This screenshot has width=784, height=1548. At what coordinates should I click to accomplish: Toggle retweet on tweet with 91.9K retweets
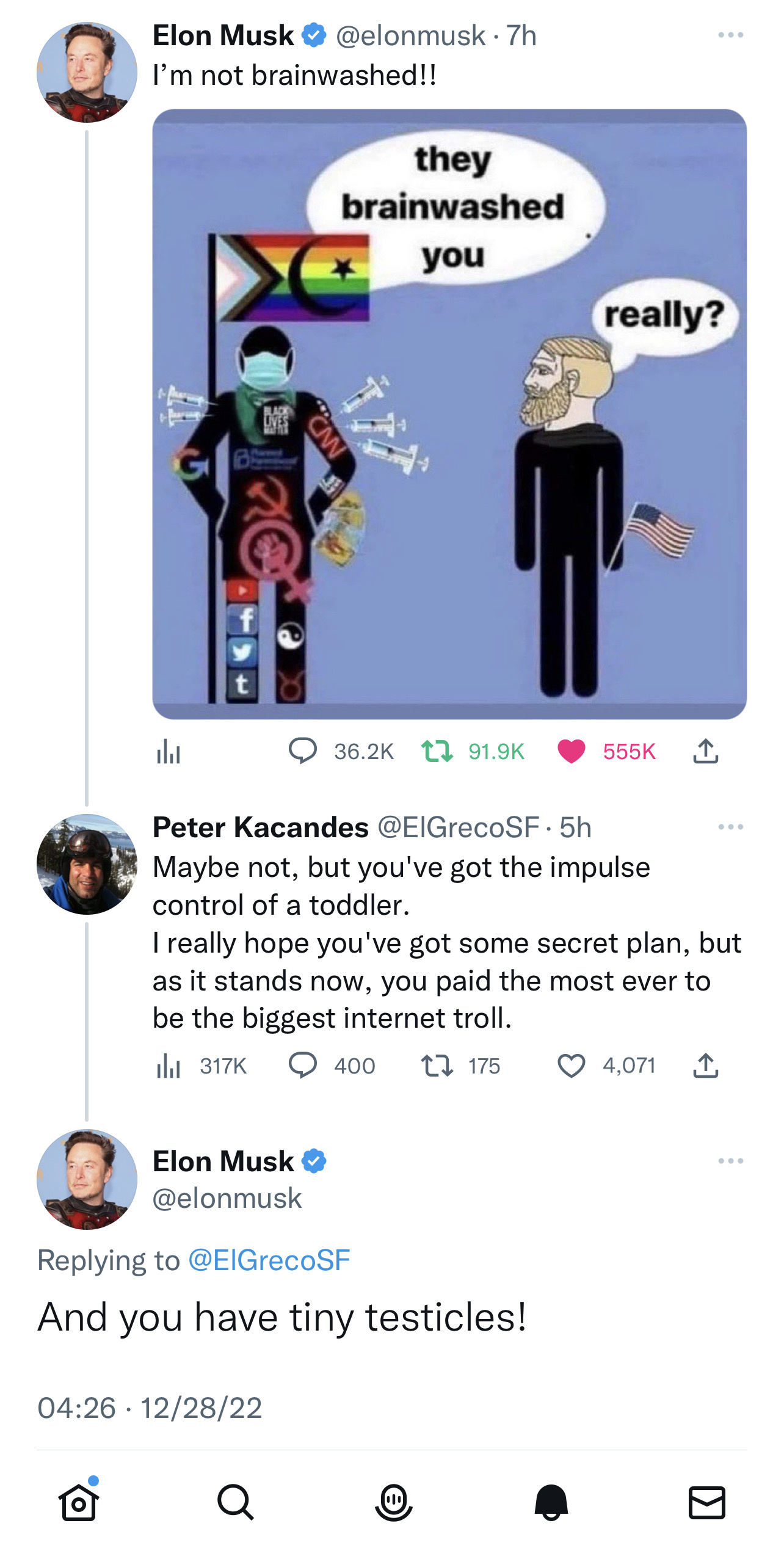(437, 751)
